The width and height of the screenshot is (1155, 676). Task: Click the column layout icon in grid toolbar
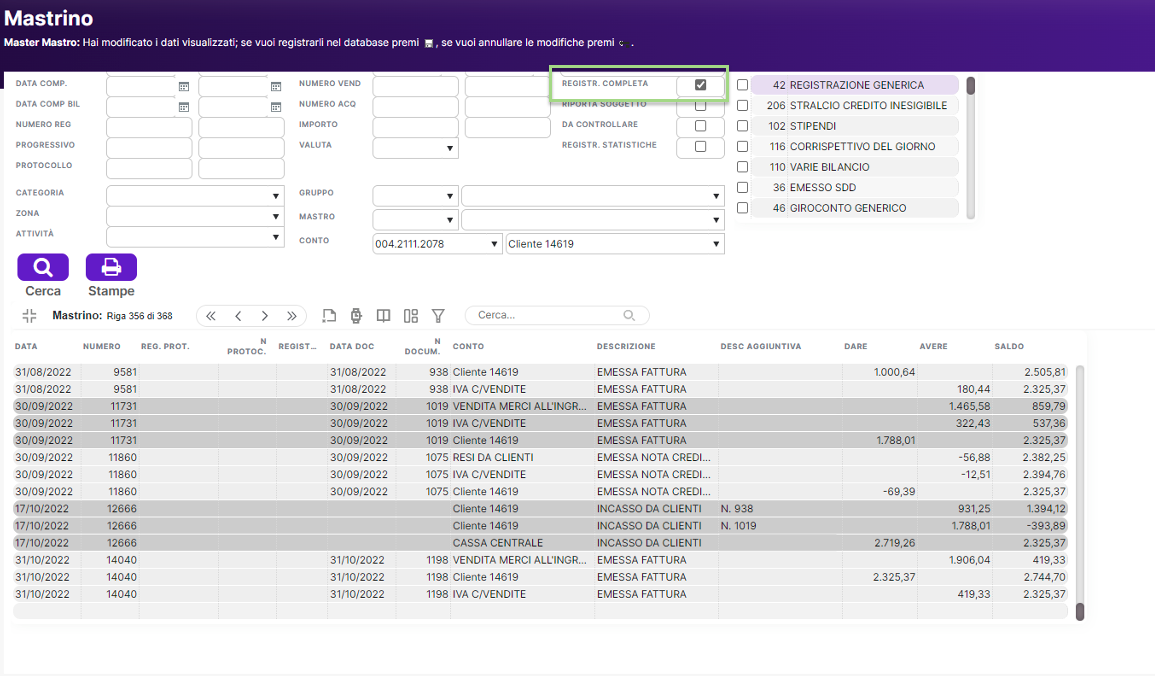(x=411, y=316)
